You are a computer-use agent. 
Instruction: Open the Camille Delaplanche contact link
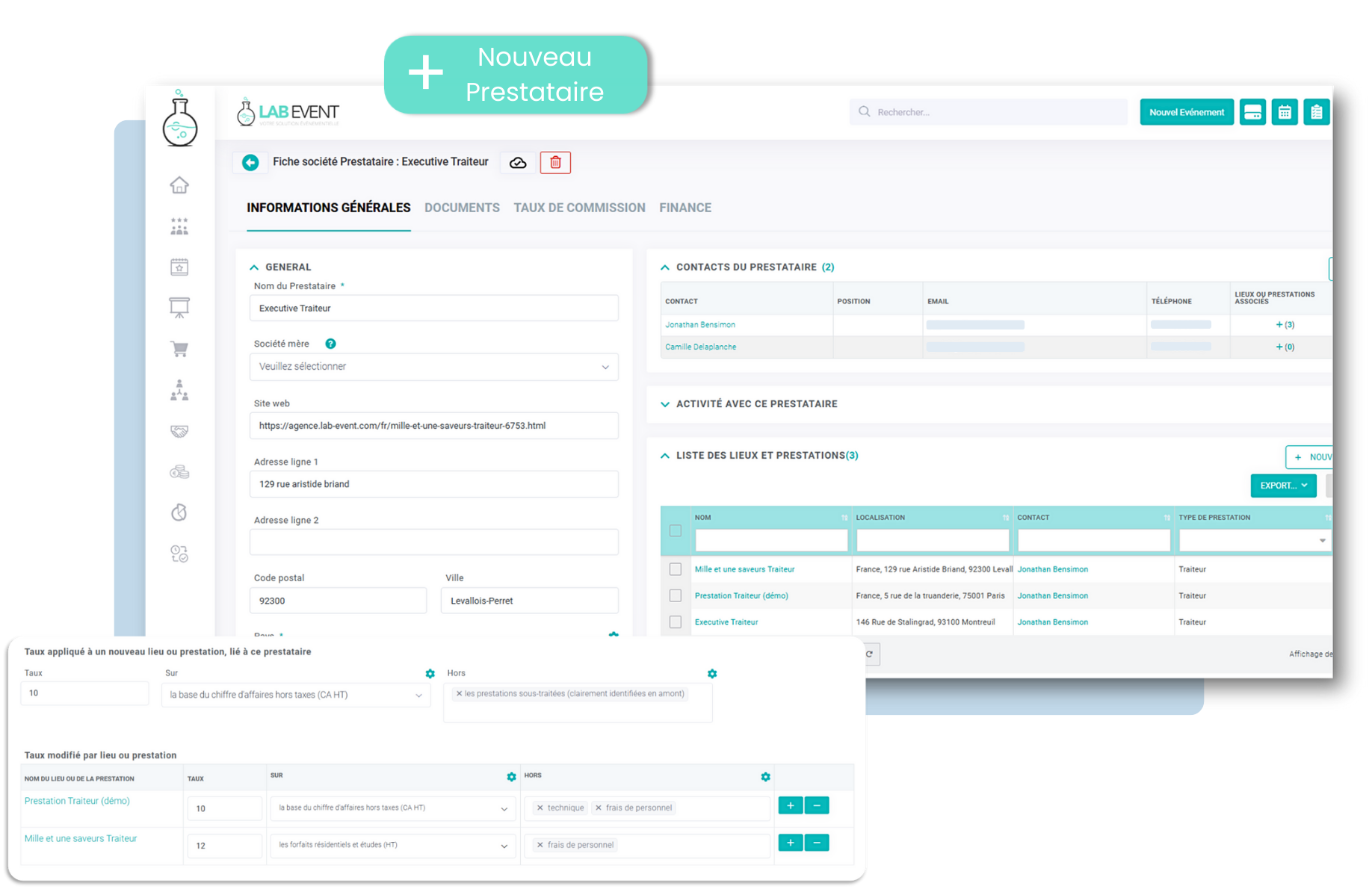(x=701, y=347)
